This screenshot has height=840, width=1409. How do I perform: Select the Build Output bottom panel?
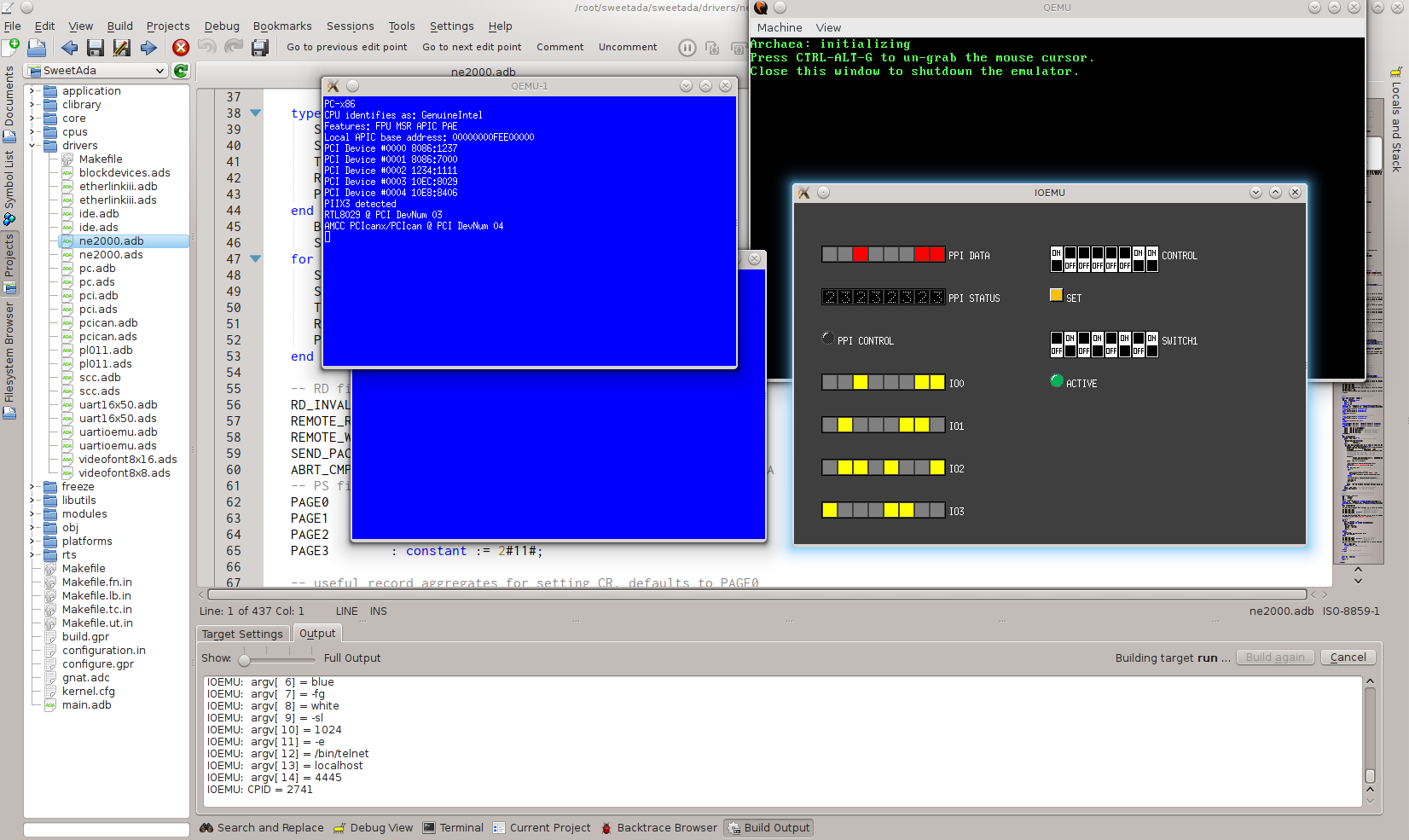pyautogui.click(x=768, y=828)
